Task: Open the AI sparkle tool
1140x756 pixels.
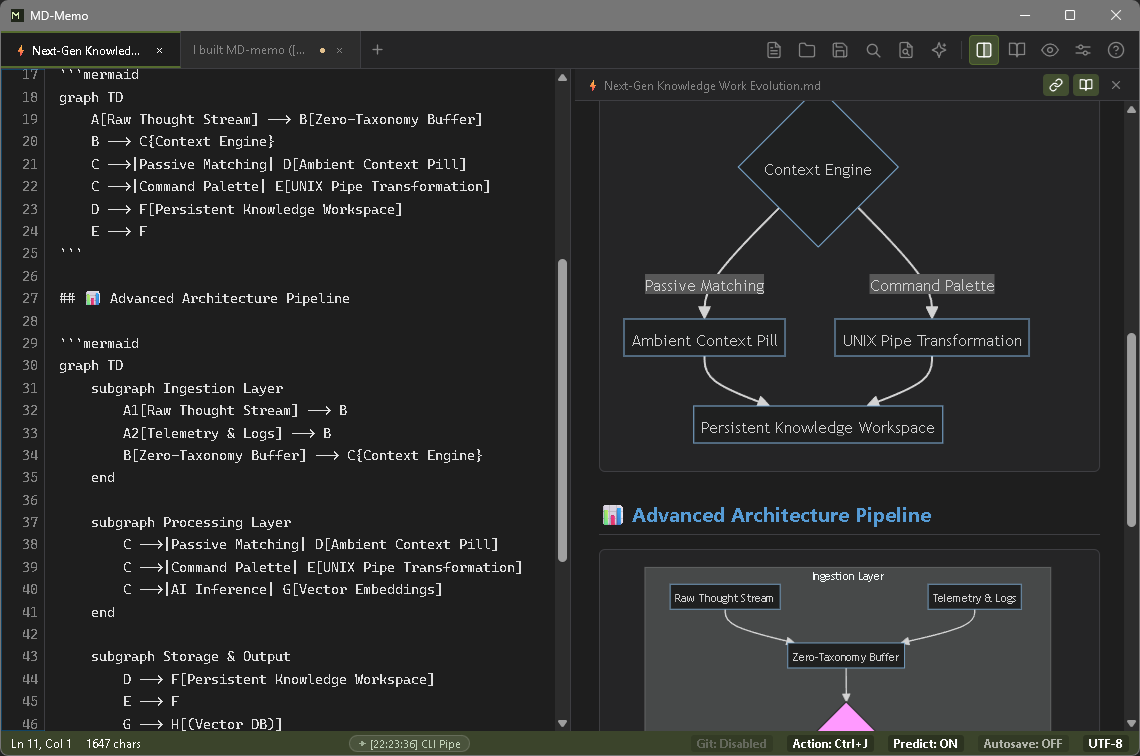Action: [939, 50]
